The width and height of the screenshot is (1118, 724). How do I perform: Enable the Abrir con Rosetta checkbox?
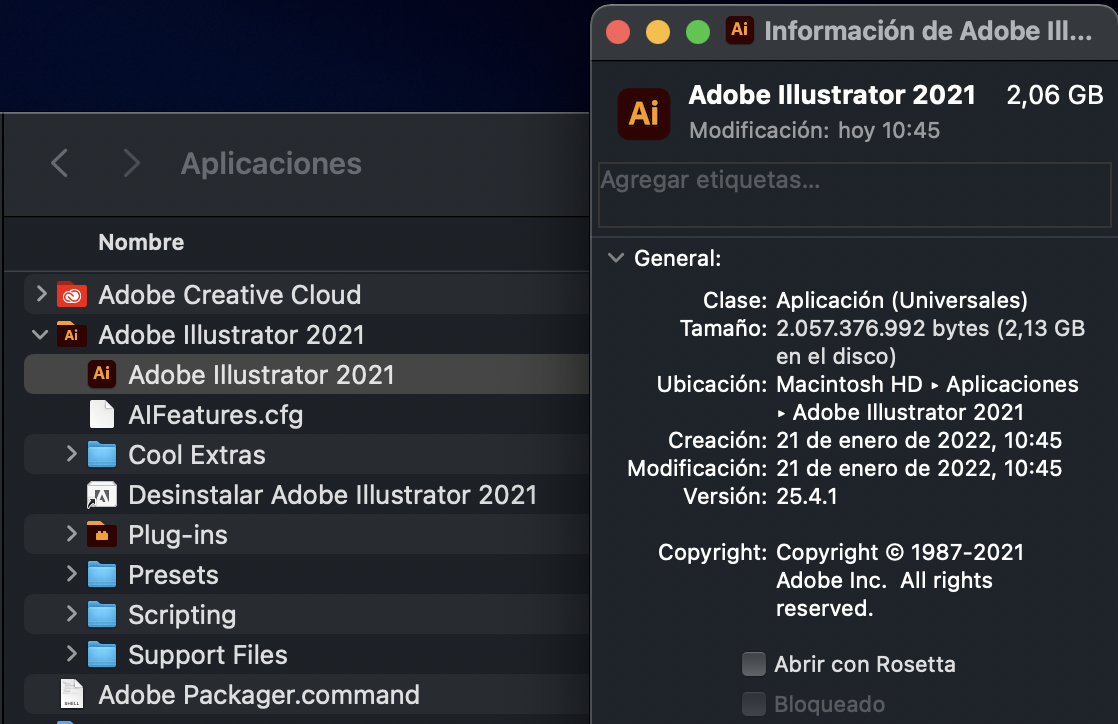coord(753,663)
